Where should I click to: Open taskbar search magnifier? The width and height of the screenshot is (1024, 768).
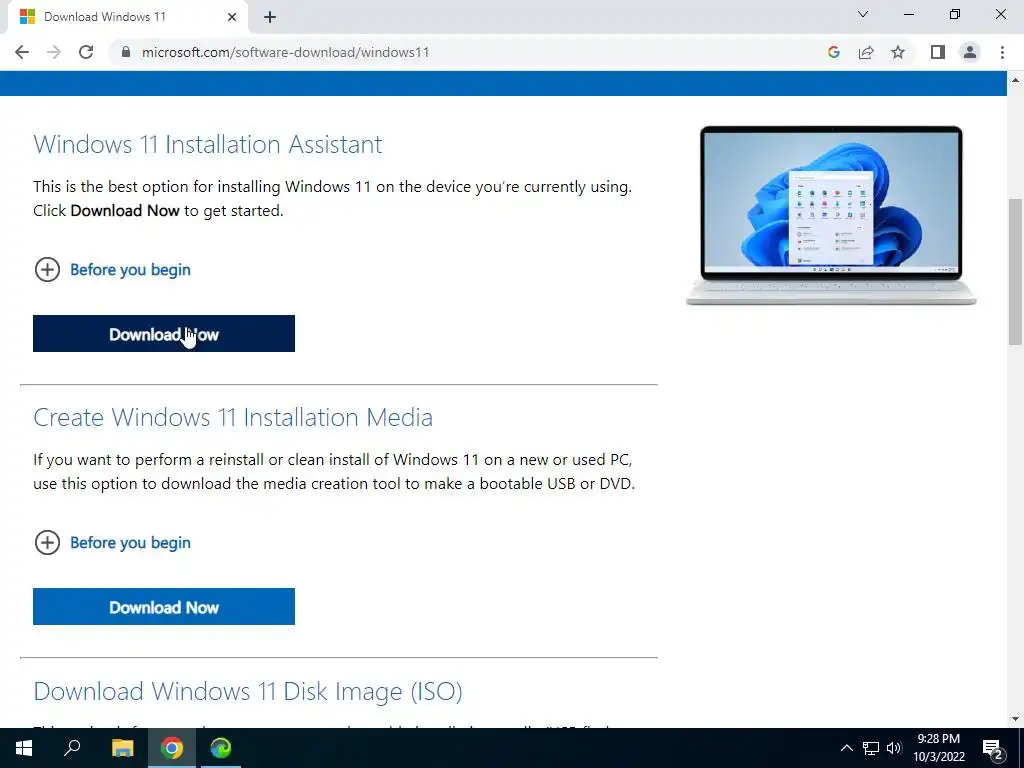[x=72, y=748]
